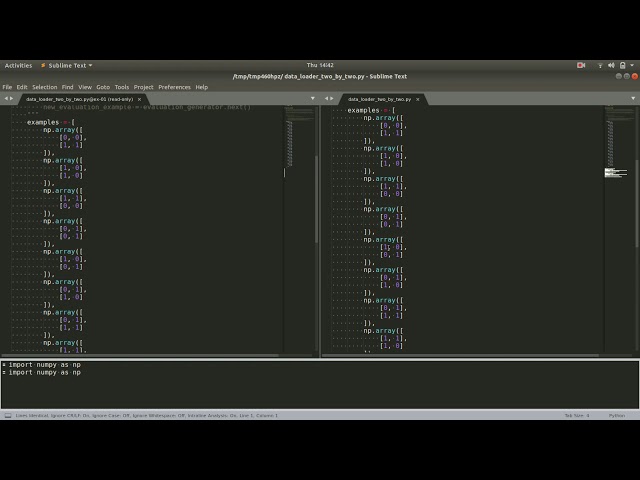640x480 pixels.
Task: Change Tab Size setting in status bar
Action: point(577,416)
